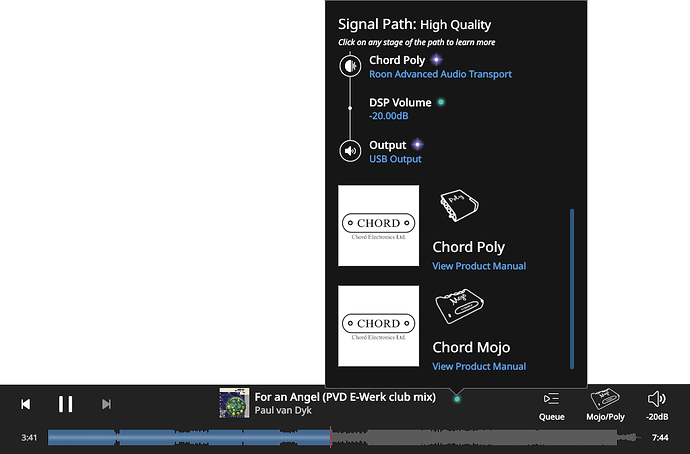
Task: Seek in the waveform progress bar
Action: (344, 437)
